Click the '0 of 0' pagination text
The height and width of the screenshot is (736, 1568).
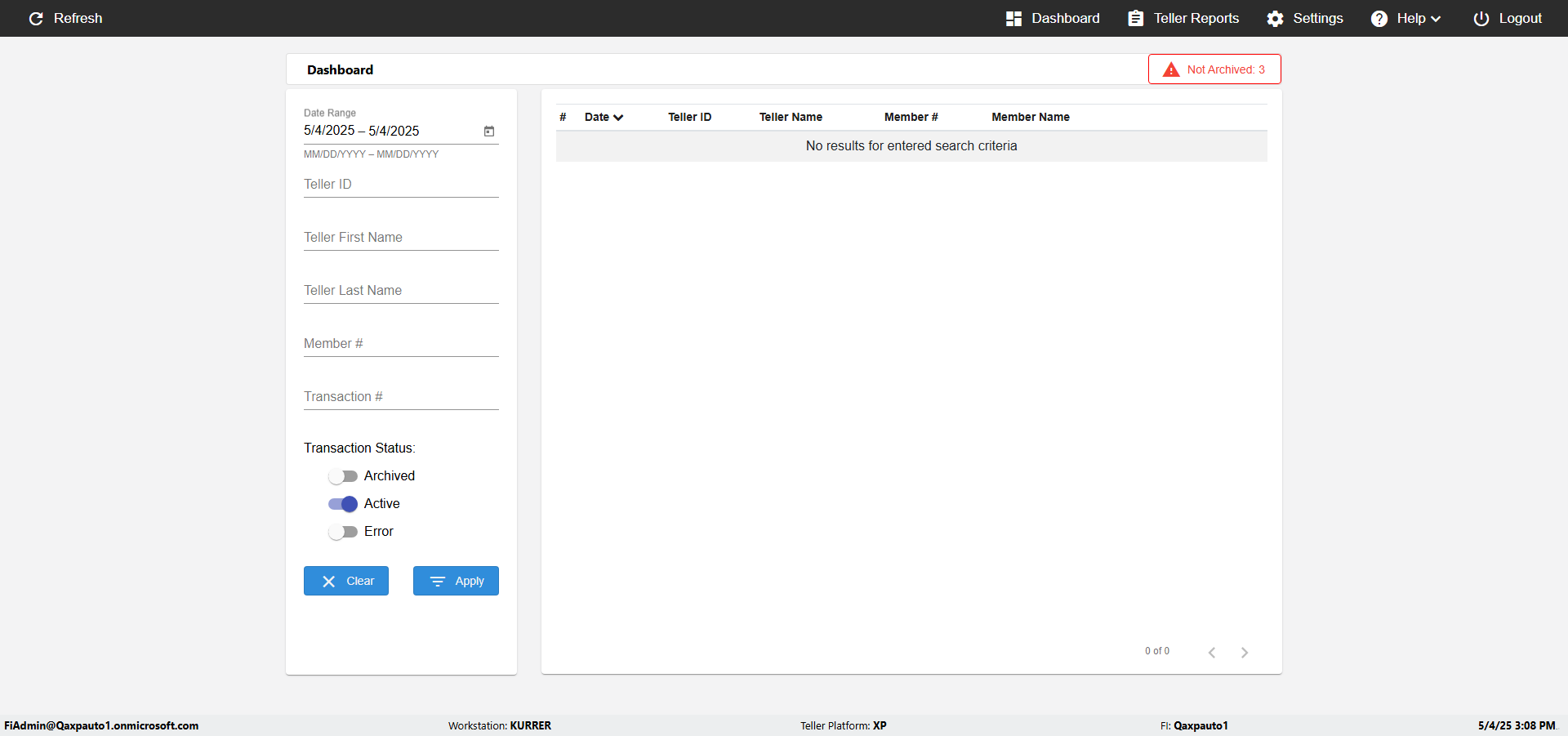1157,651
